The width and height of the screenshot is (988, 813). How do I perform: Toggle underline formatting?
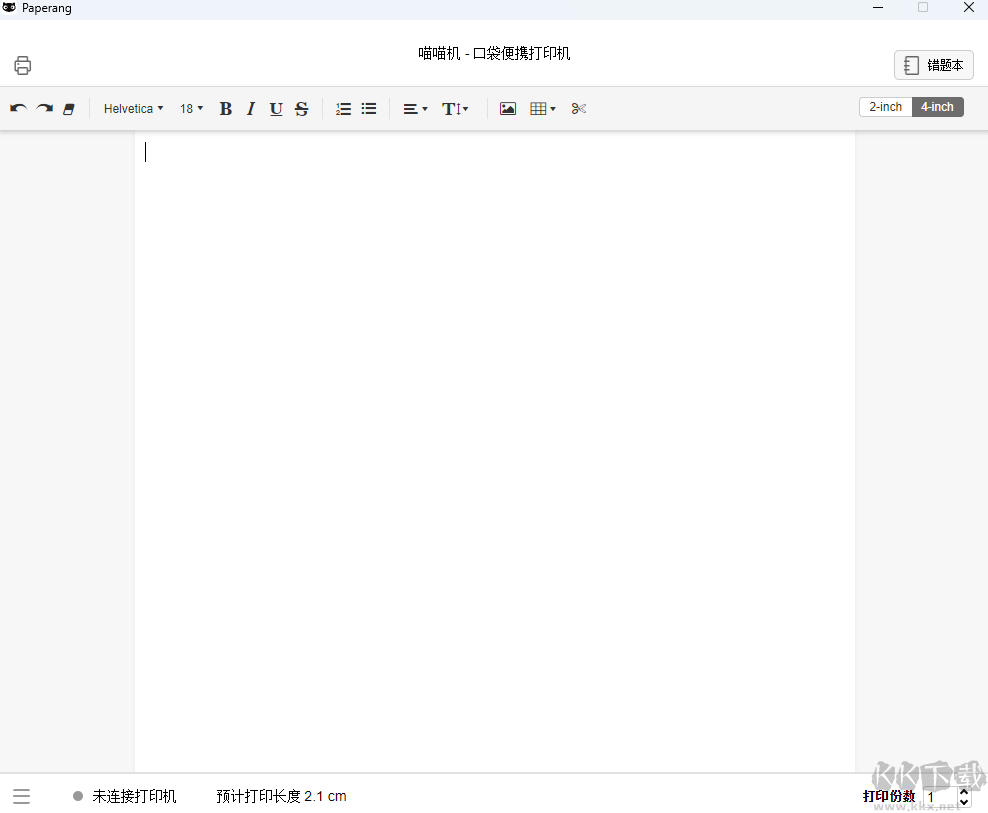coord(276,108)
